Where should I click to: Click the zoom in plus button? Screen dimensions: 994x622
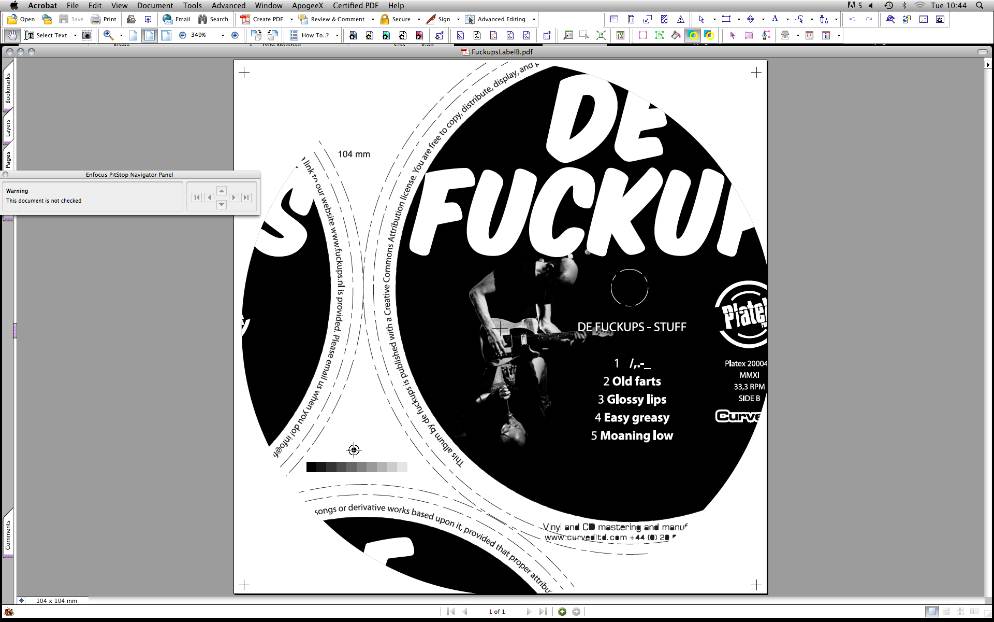[x=235, y=35]
